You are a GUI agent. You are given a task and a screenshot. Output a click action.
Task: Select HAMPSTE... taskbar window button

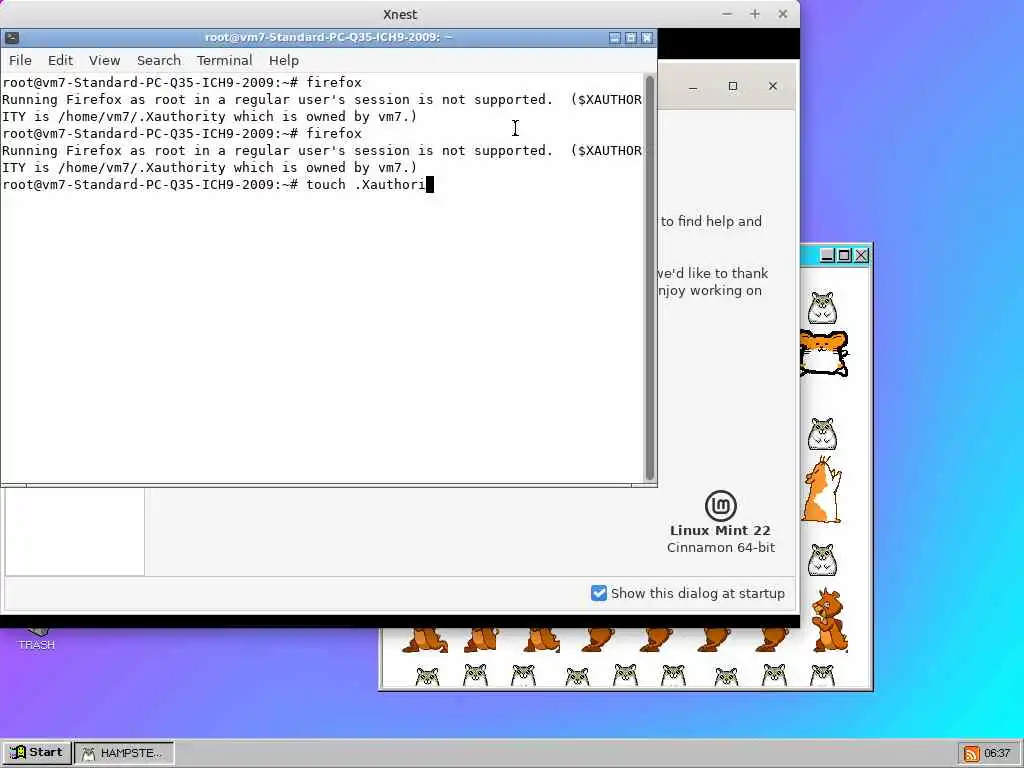coord(123,752)
